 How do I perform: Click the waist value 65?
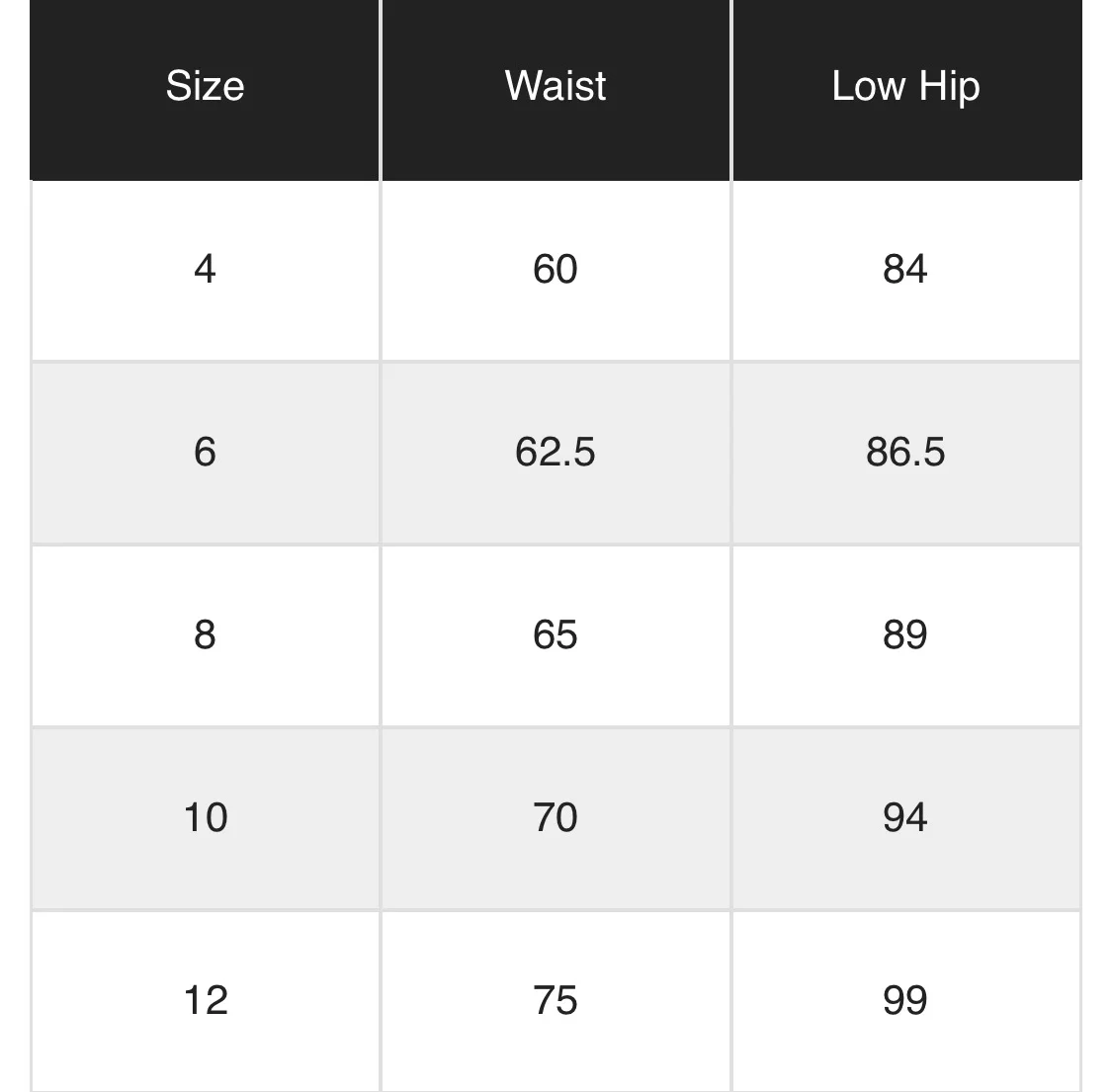pyautogui.click(x=556, y=635)
